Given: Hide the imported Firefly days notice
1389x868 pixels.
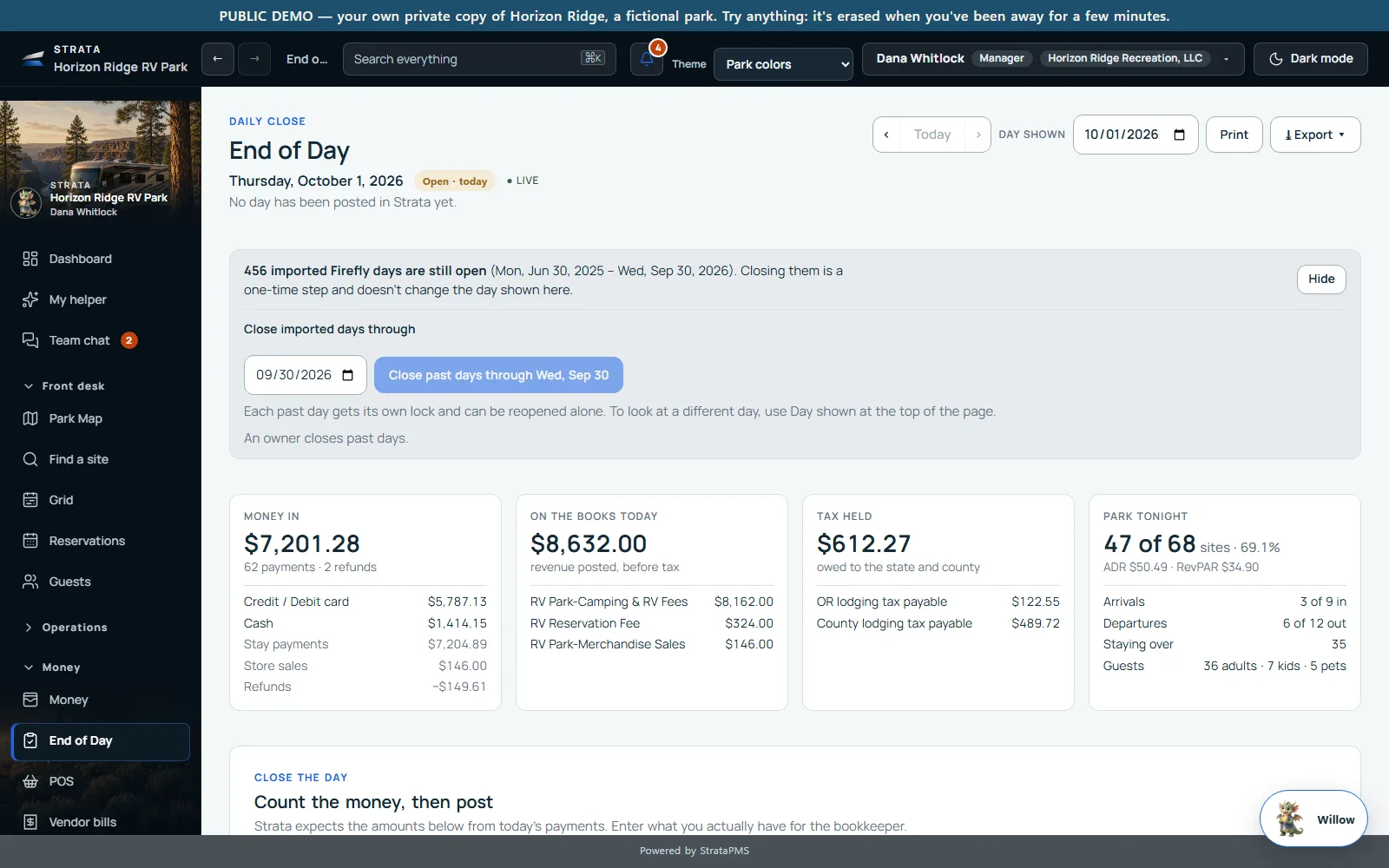Looking at the screenshot, I should tap(1321, 279).
